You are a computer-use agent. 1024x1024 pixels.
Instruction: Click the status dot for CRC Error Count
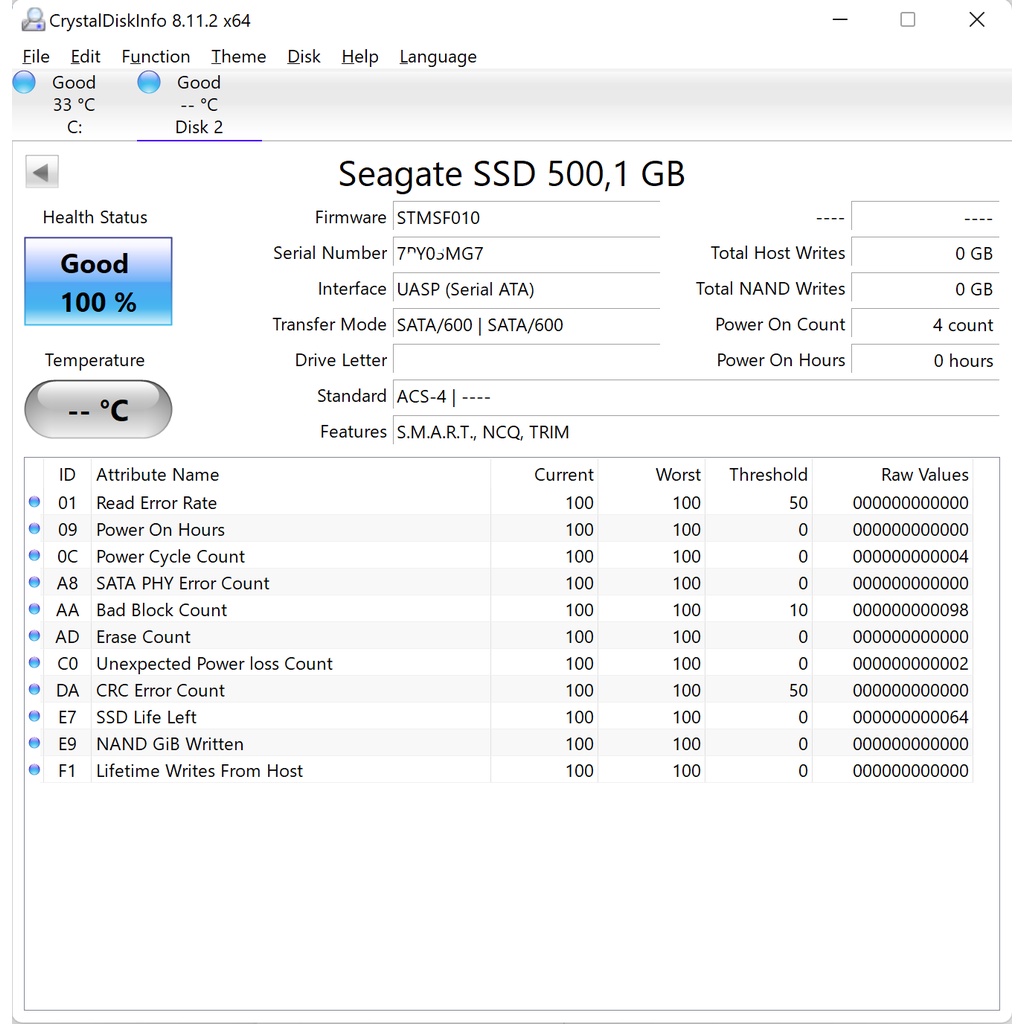[x=35, y=689]
